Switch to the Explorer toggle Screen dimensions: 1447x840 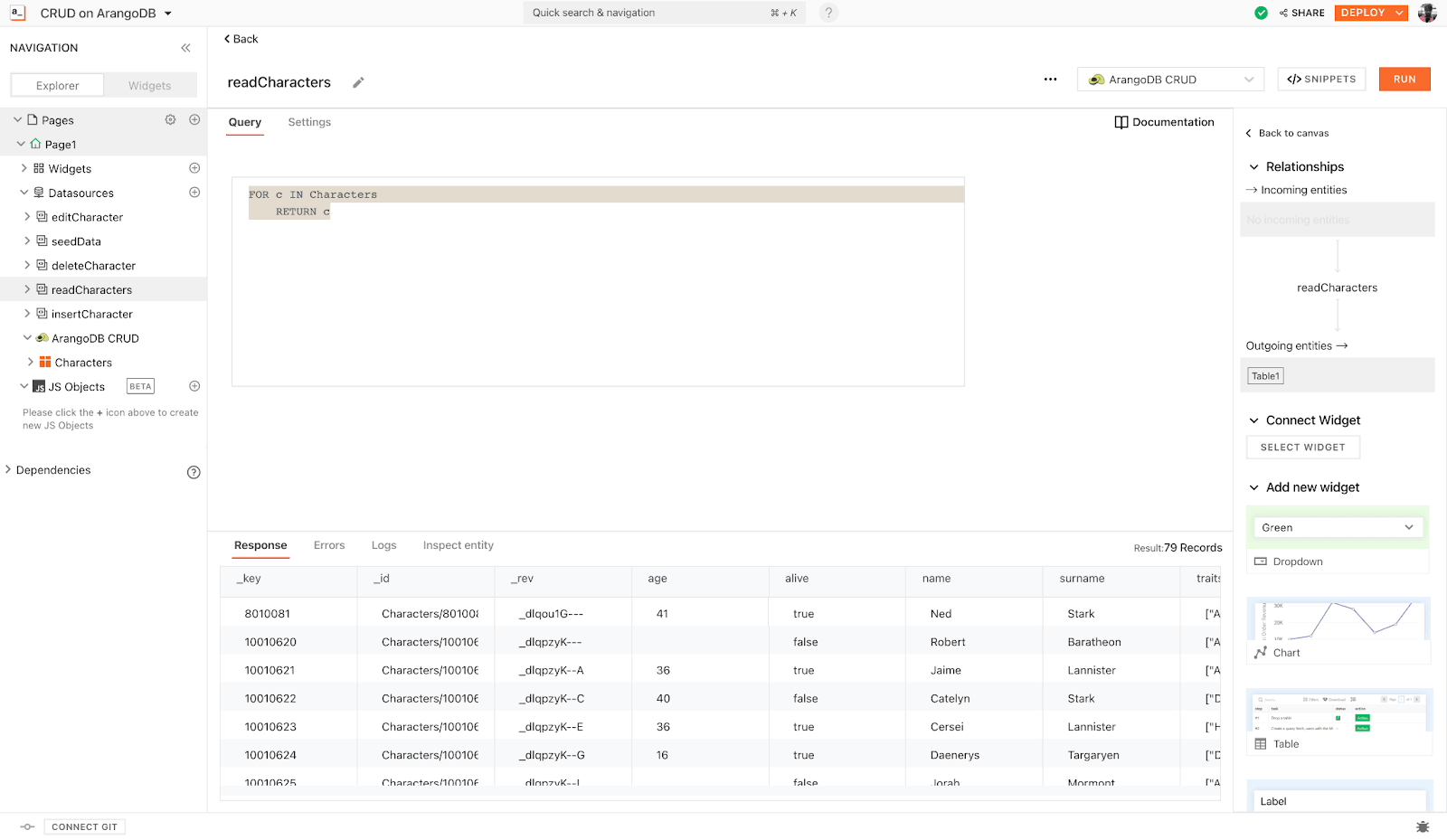click(x=58, y=86)
